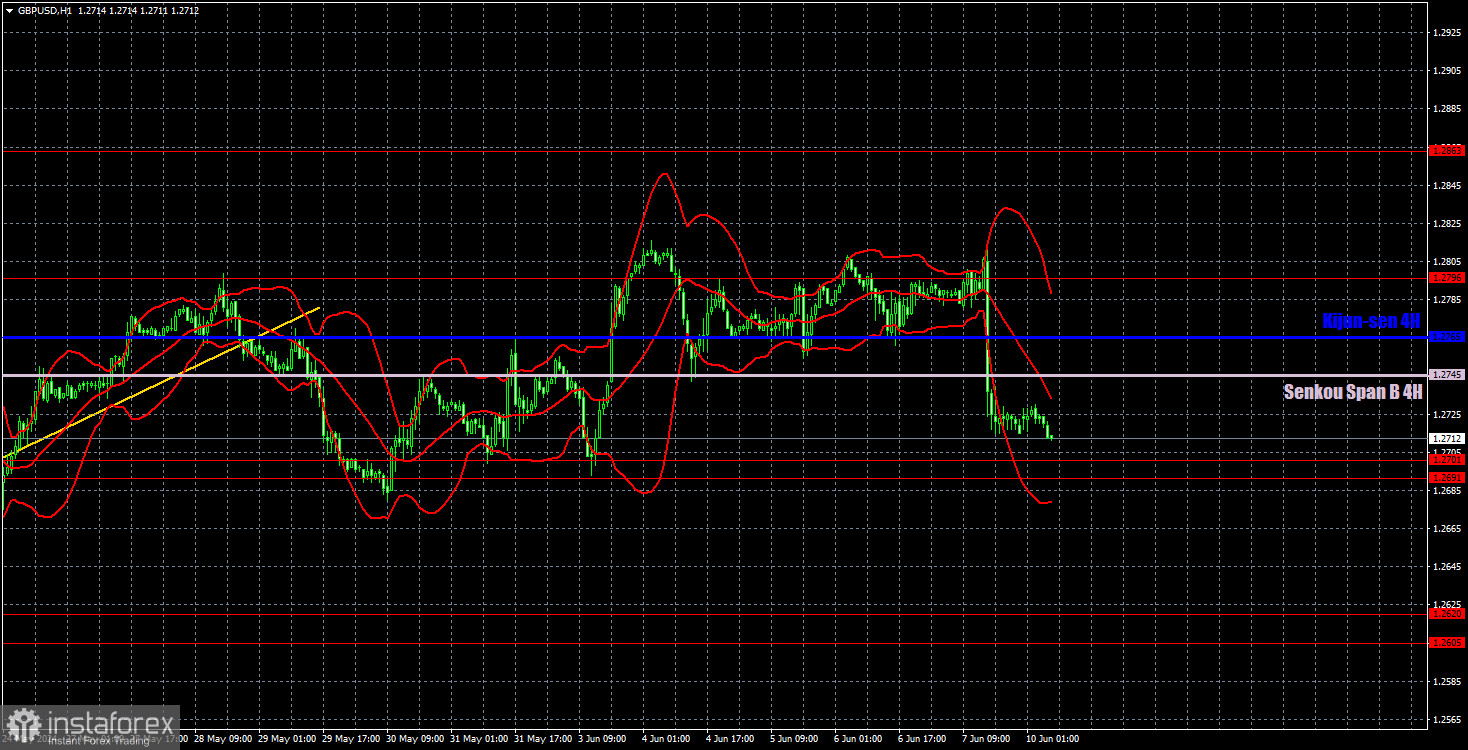Screen dimensions: 1468x750
Task: Click the 1.2925 price axis label
Action: tap(1447, 33)
